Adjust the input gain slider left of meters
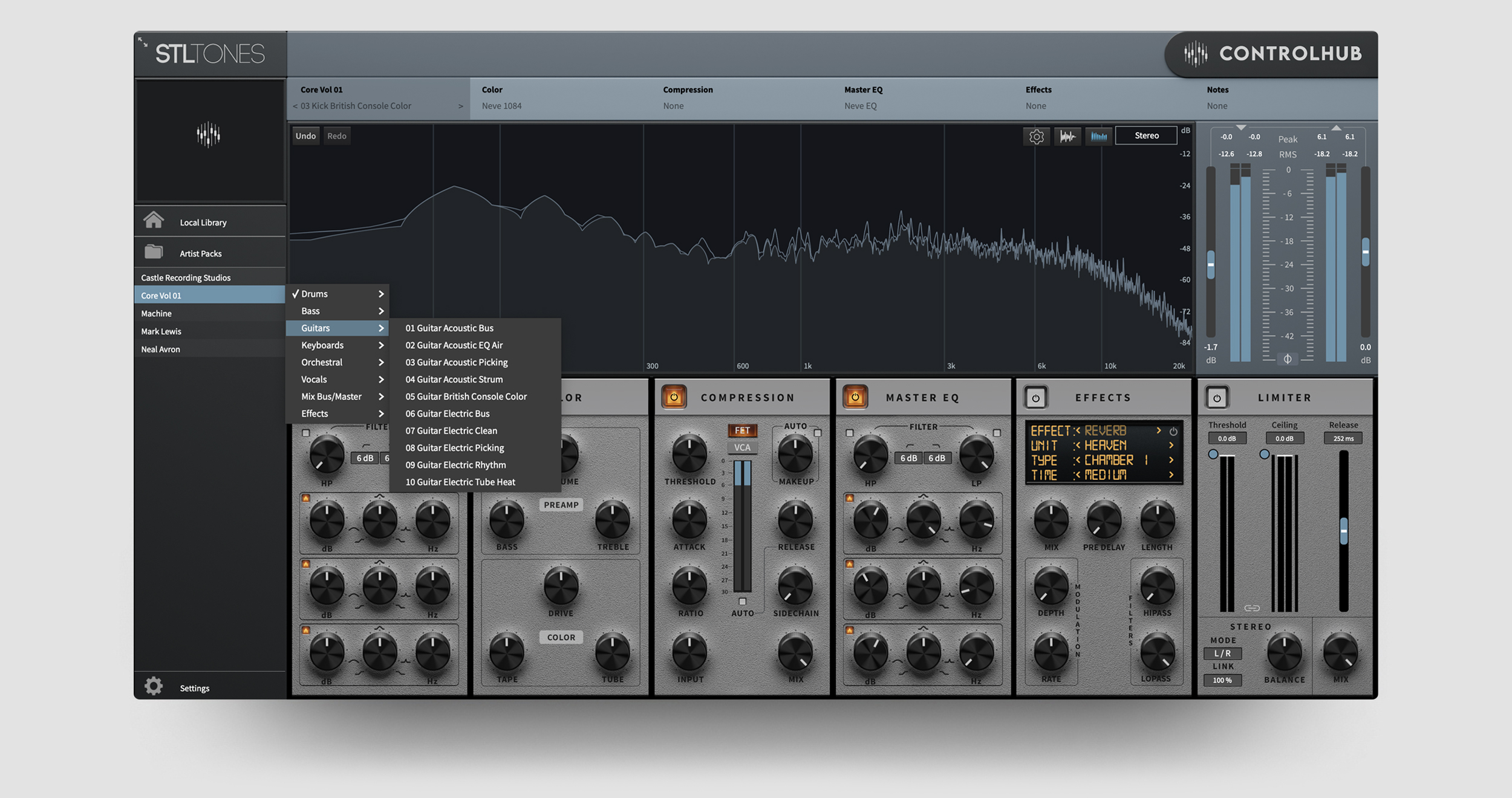Viewport: 1512px width, 798px height. click(x=1211, y=265)
